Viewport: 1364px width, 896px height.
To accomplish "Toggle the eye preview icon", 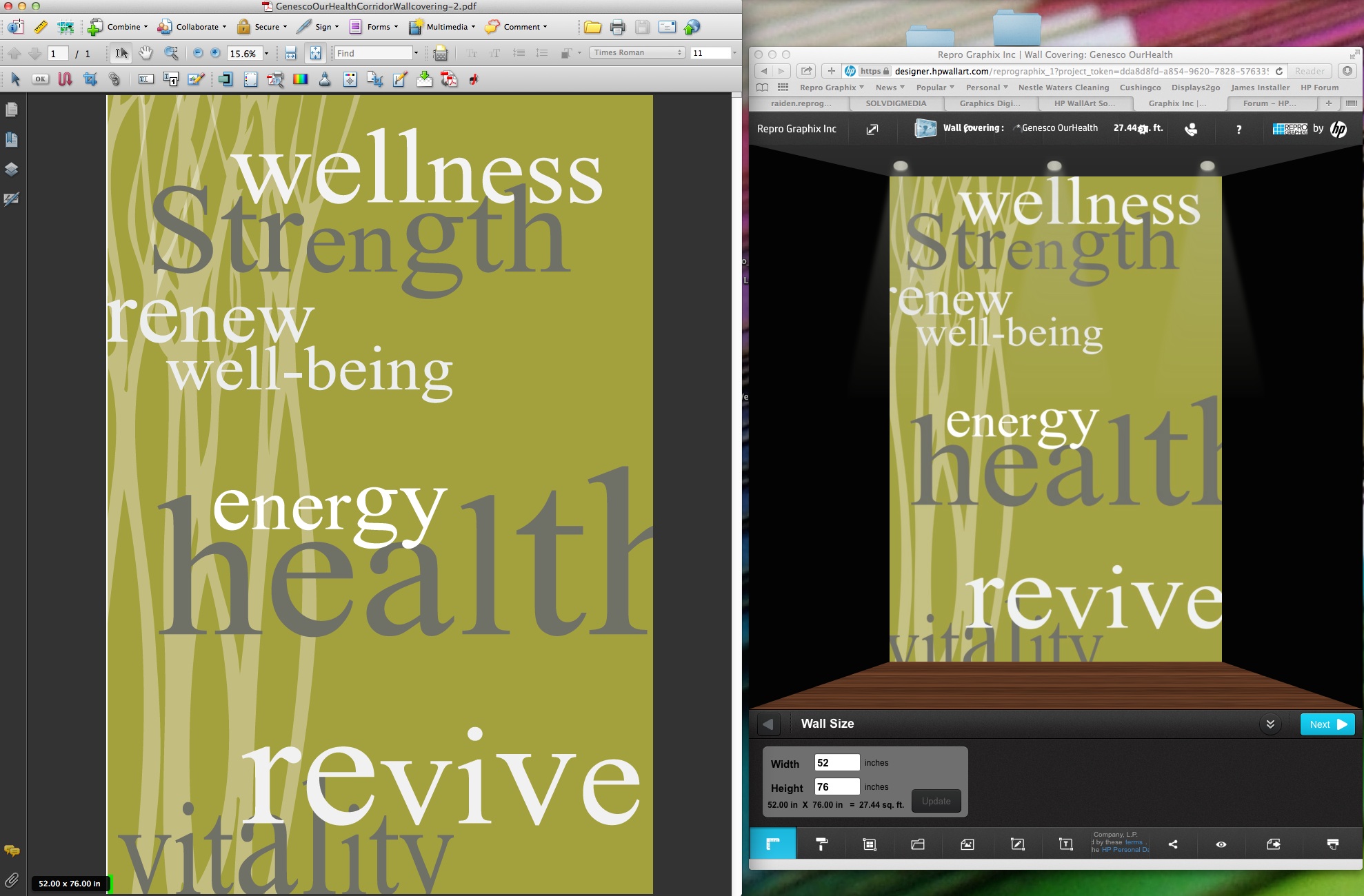I will [x=1221, y=844].
